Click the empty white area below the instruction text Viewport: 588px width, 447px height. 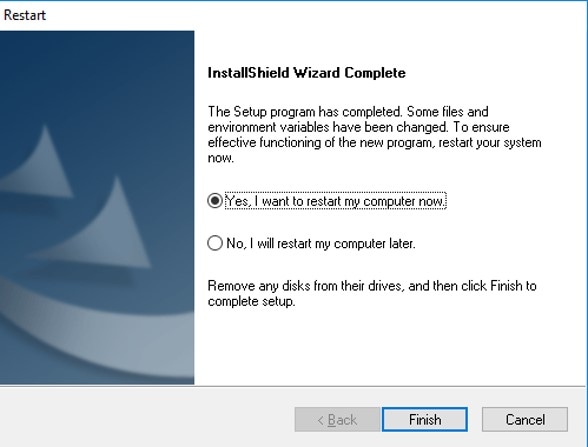click(390, 345)
